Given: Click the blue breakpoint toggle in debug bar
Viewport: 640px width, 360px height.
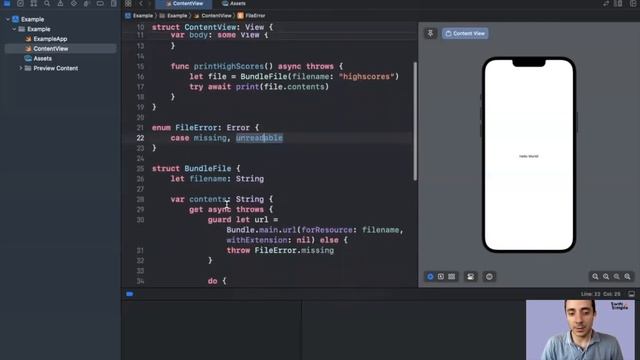Looking at the screenshot, I should (x=130, y=294).
